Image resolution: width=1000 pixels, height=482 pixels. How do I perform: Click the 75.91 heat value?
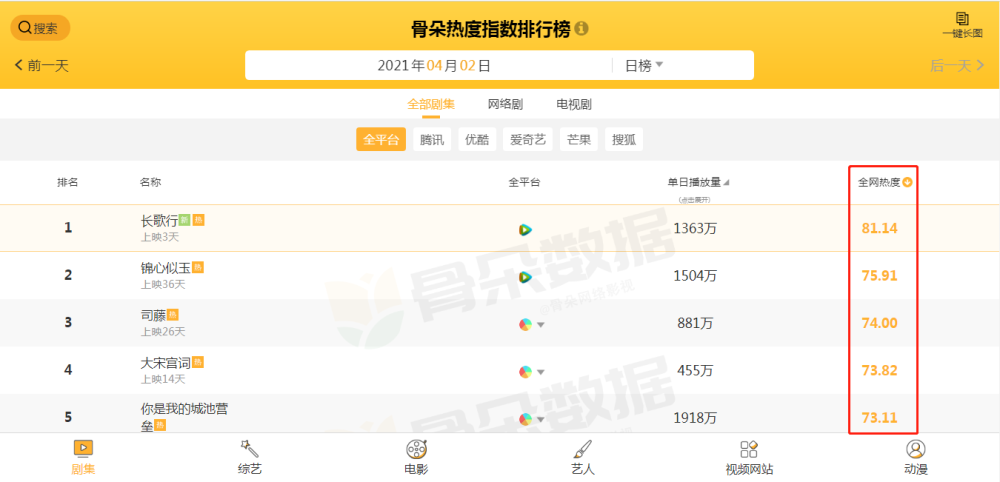tap(879, 275)
